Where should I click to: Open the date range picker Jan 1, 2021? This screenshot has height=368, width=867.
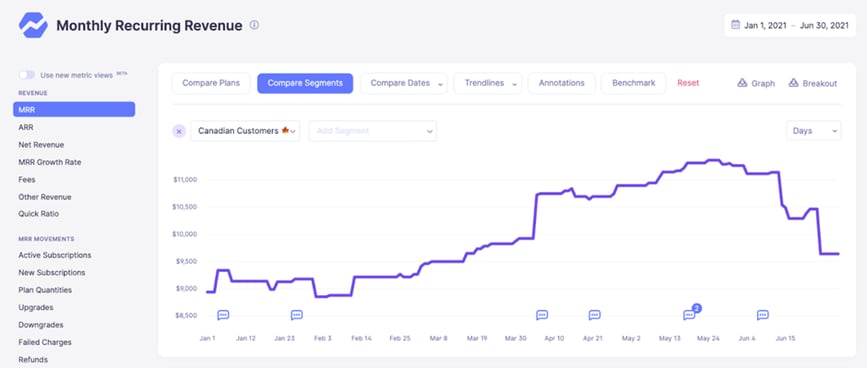[x=789, y=25]
